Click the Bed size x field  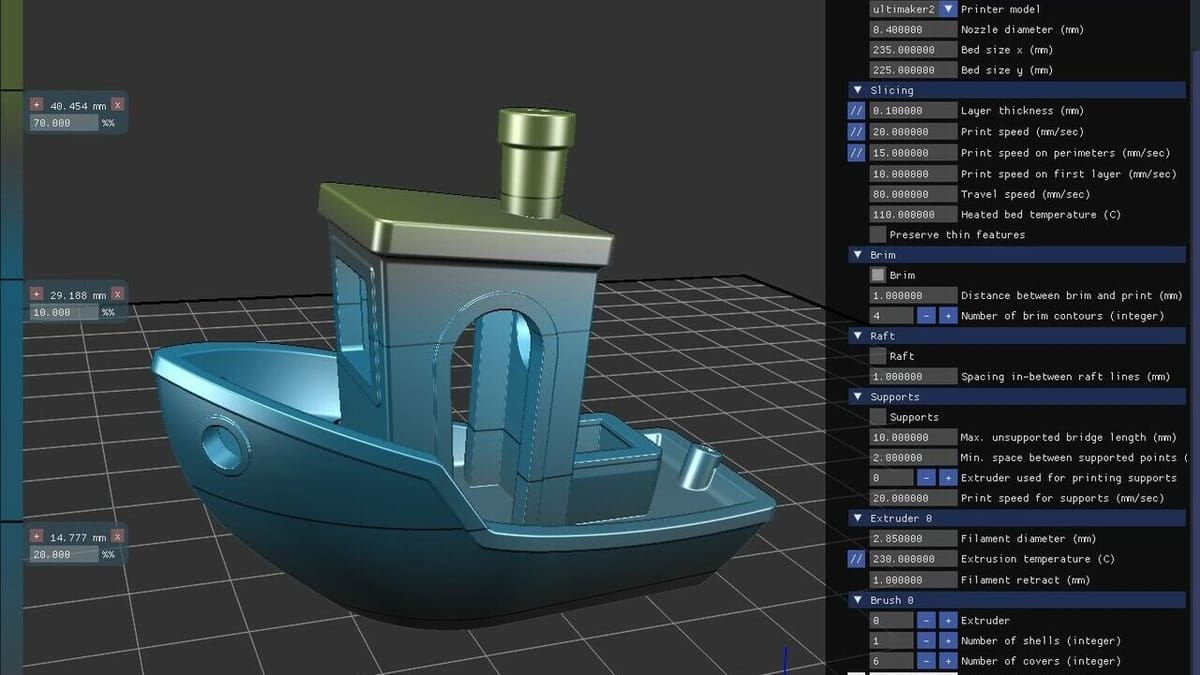click(x=913, y=50)
